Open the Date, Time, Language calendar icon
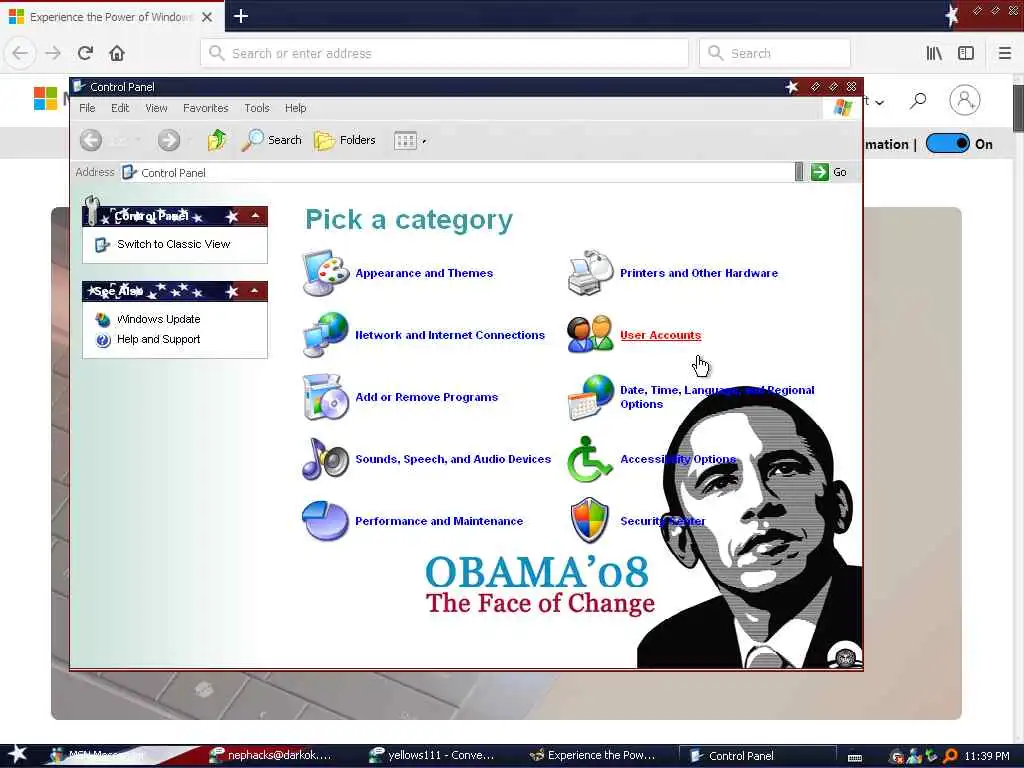Screen dimensions: 1024x768 [x=590, y=396]
